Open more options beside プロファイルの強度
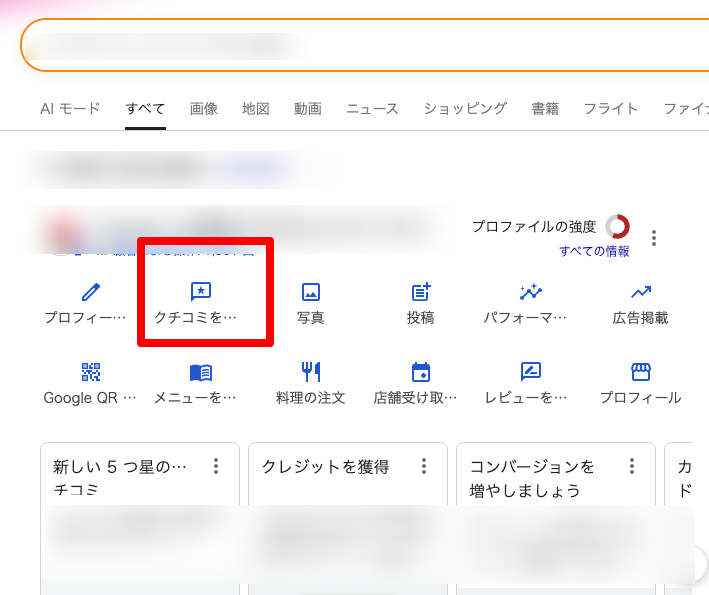 tap(654, 238)
